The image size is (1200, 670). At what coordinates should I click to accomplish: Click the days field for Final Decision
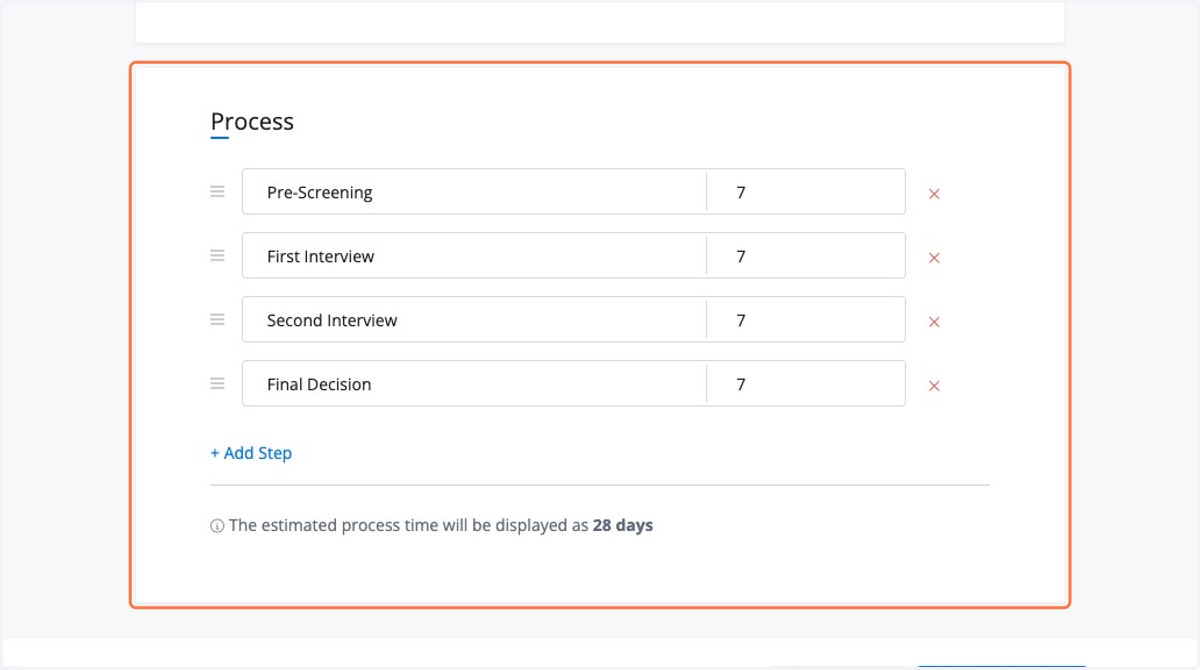click(x=806, y=384)
